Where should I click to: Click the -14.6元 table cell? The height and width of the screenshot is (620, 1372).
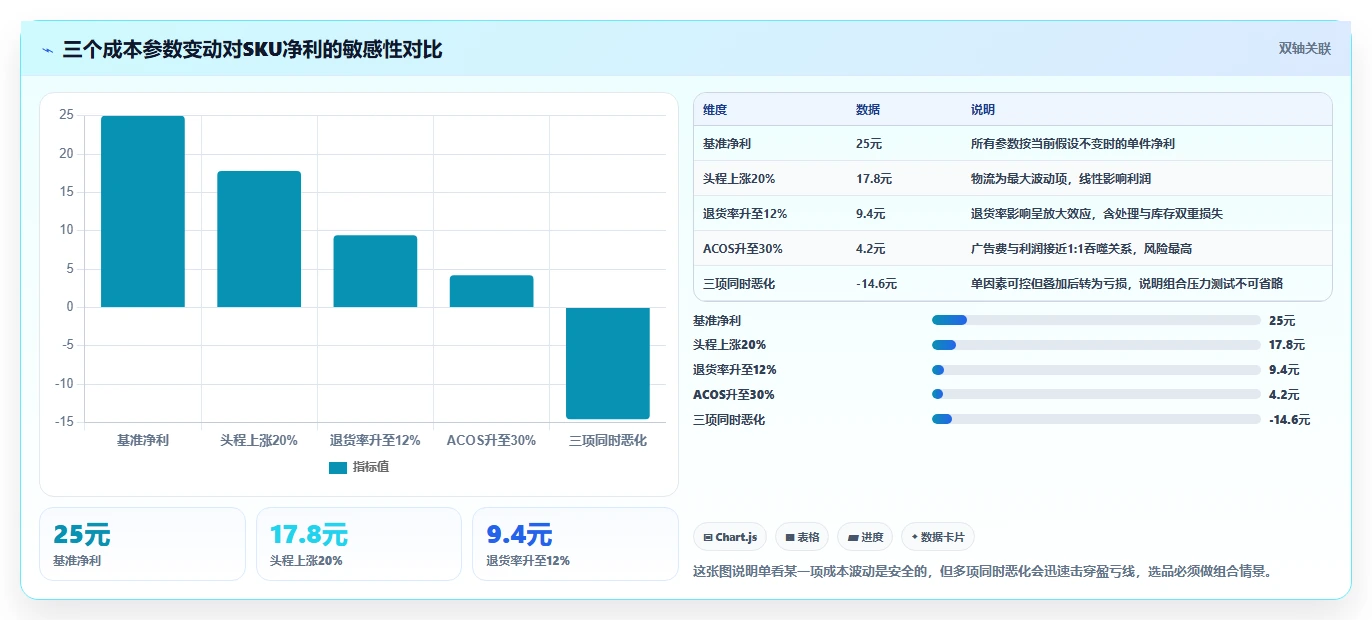[877, 284]
